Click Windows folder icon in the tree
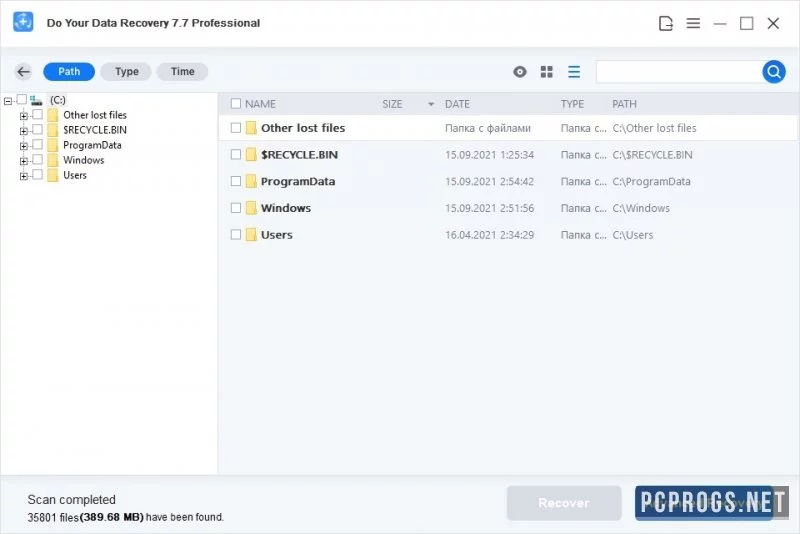 click(x=53, y=160)
